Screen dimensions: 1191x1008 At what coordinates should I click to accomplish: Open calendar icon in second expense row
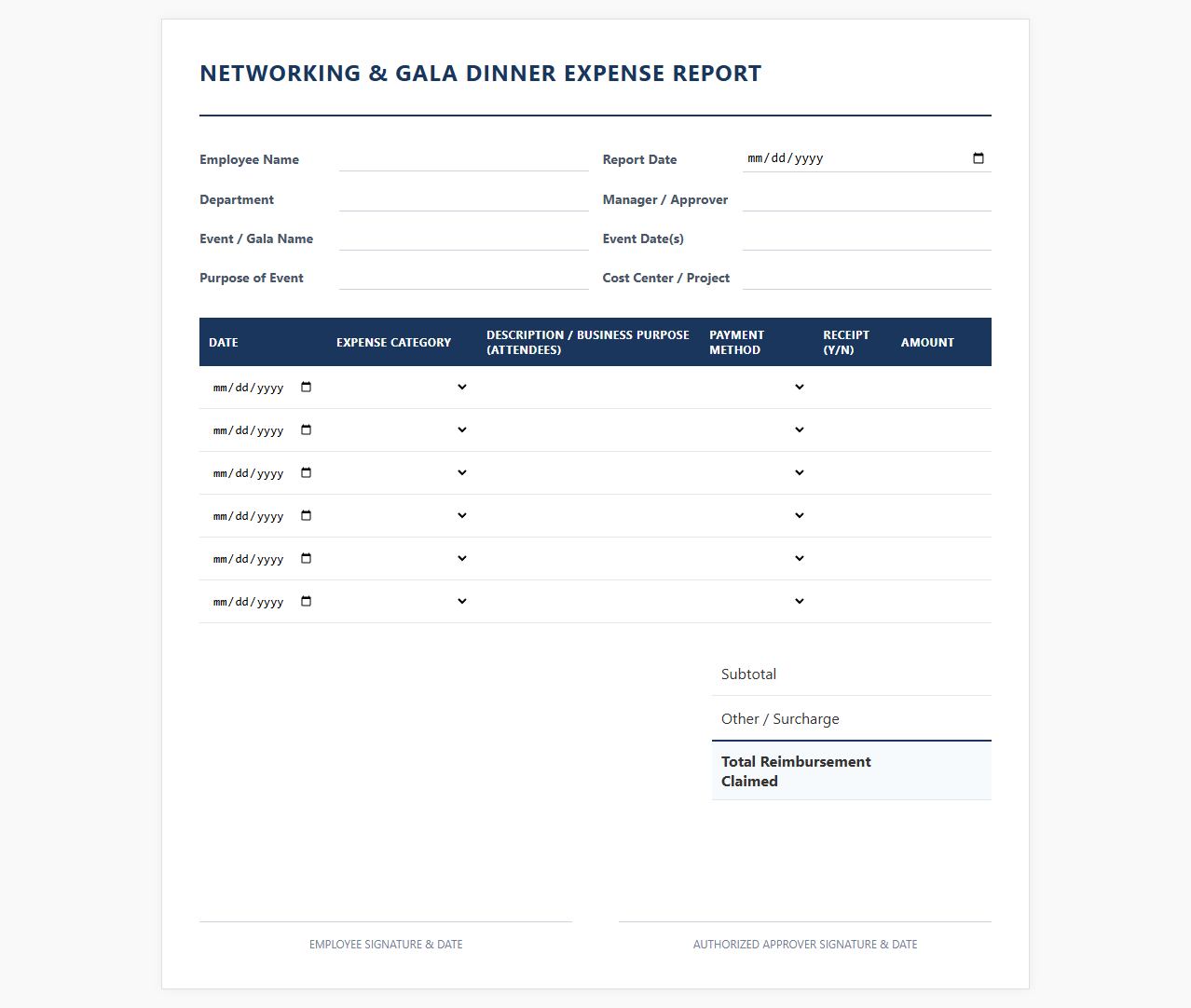click(x=306, y=430)
